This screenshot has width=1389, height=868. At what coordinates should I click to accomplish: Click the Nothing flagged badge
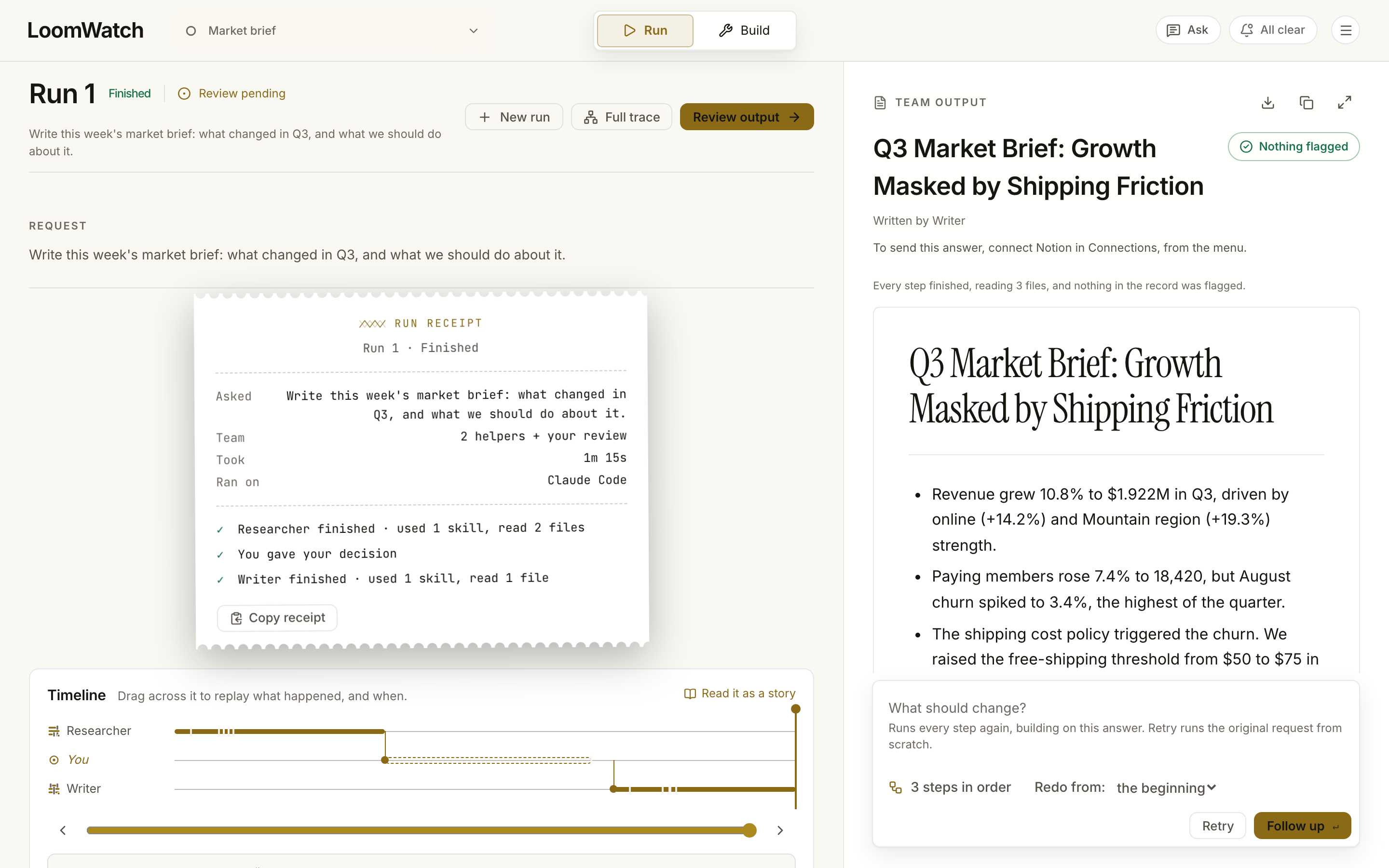pyautogui.click(x=1294, y=147)
